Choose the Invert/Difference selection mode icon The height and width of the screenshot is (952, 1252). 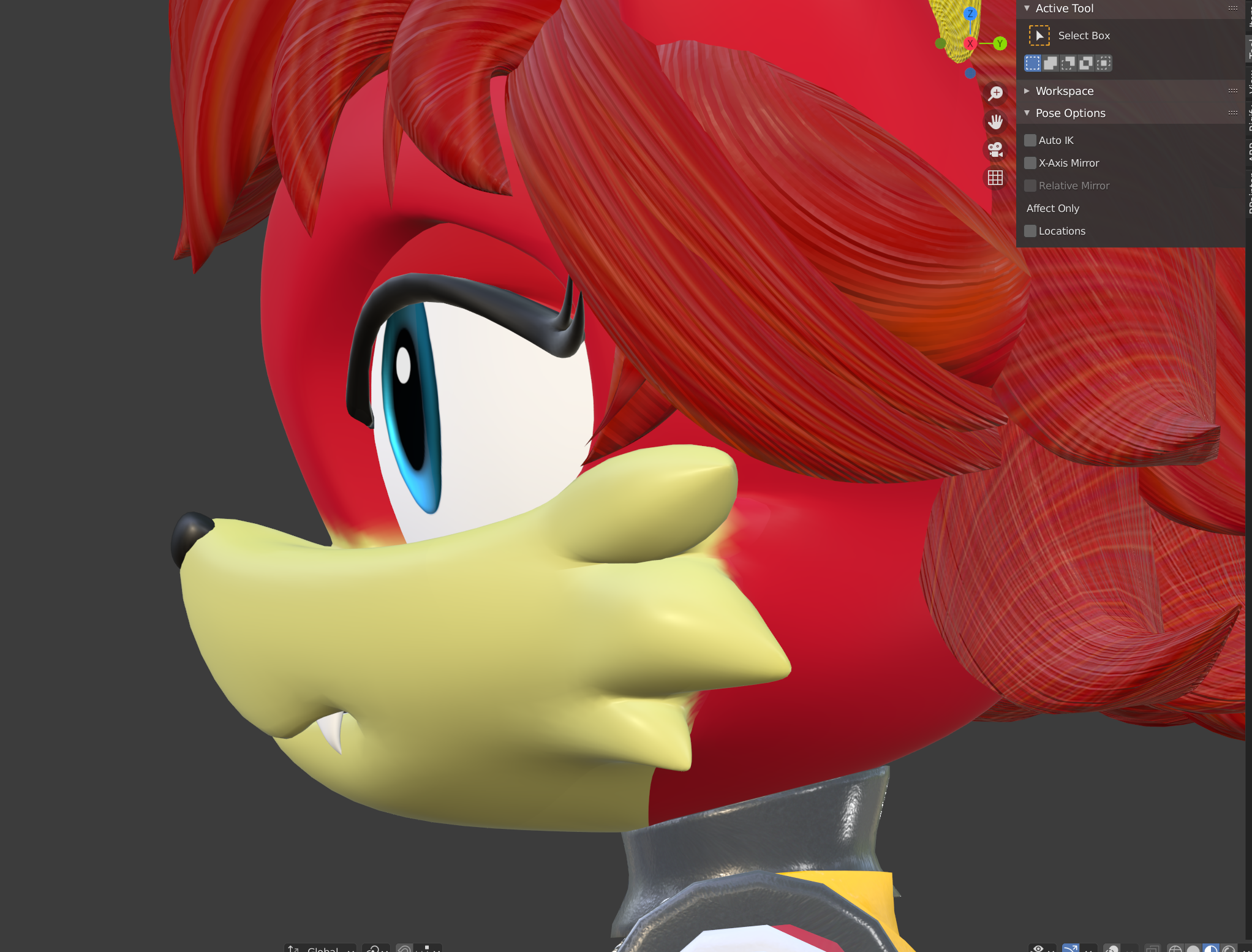(x=1086, y=63)
